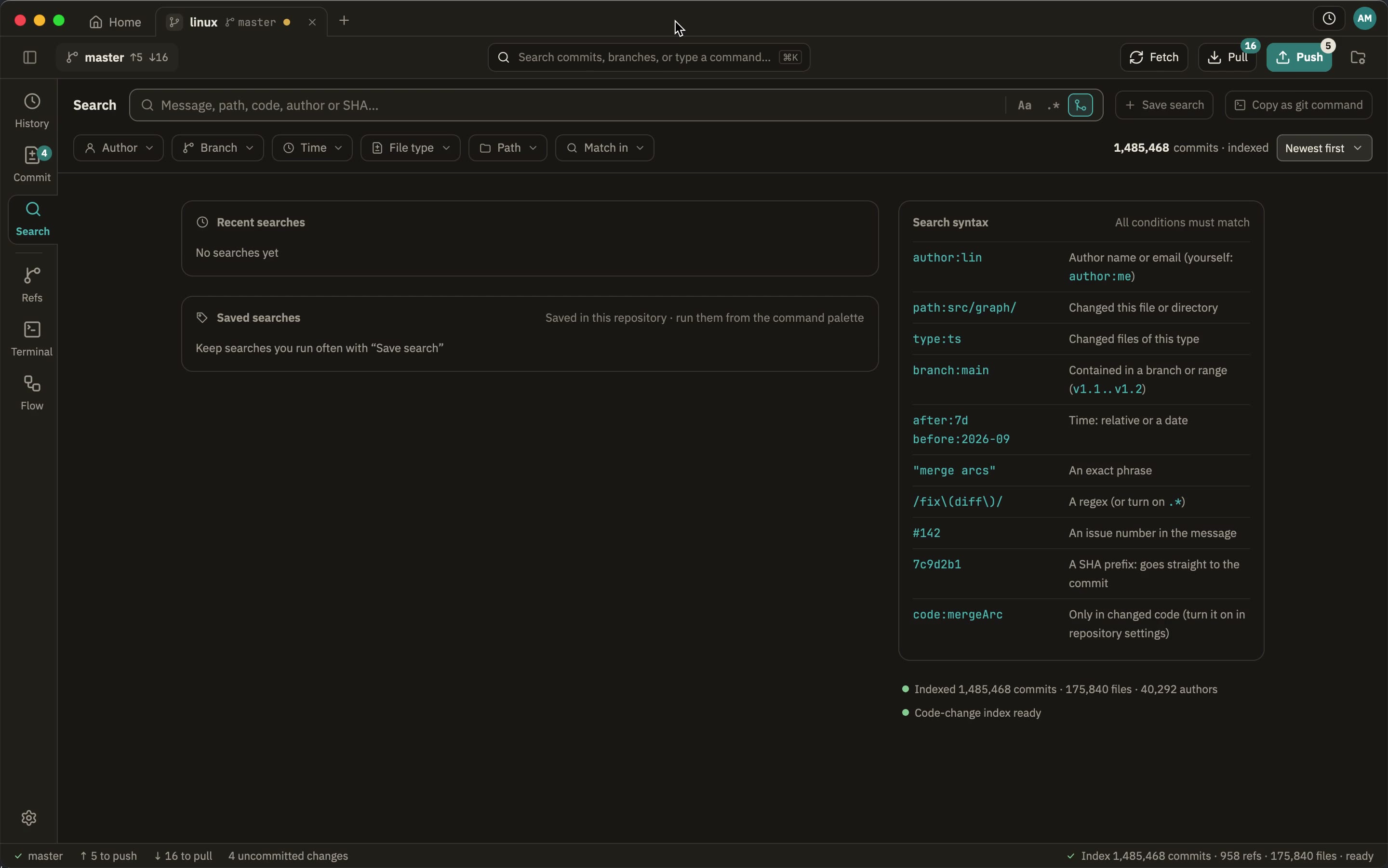Click the Fetch button
Viewport: 1388px width, 868px height.
tap(1154, 57)
